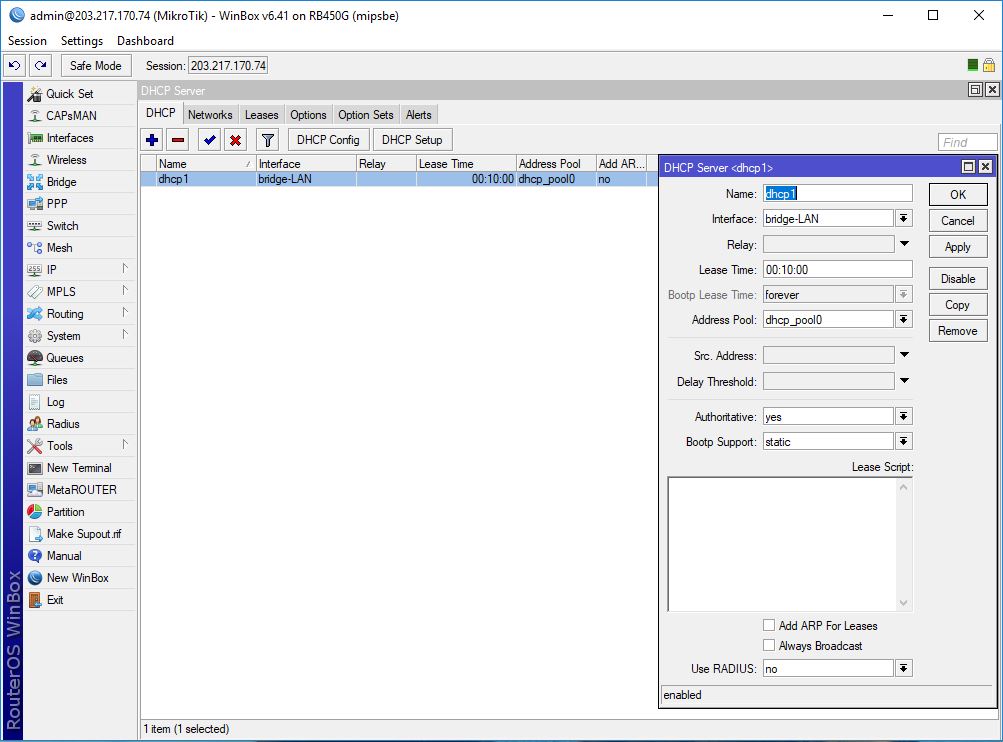
Task: Expand the Relay field arrow
Action: [904, 244]
